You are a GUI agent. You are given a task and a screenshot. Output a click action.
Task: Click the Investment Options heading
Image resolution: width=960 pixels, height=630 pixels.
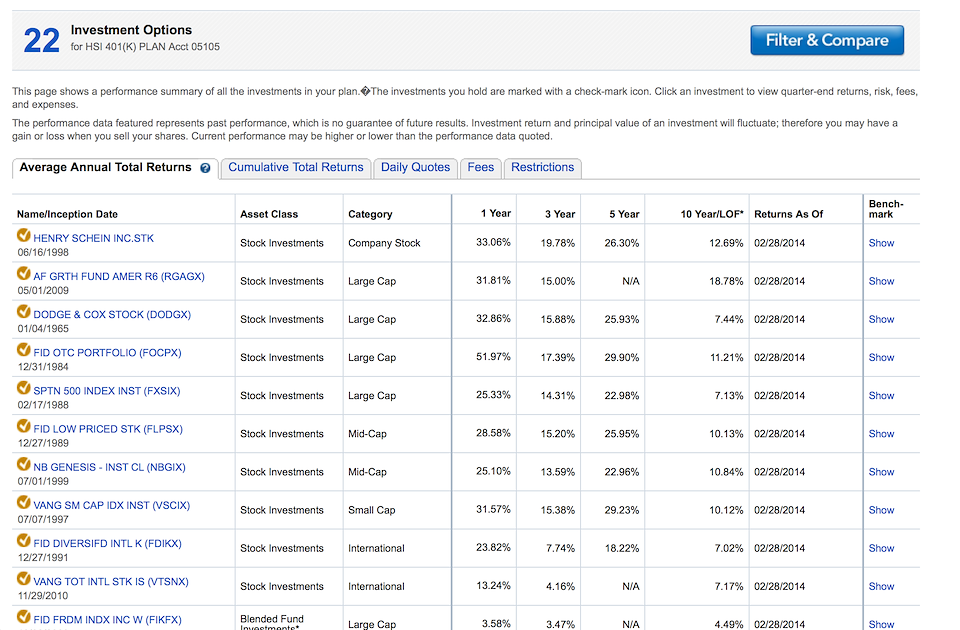tap(131, 30)
